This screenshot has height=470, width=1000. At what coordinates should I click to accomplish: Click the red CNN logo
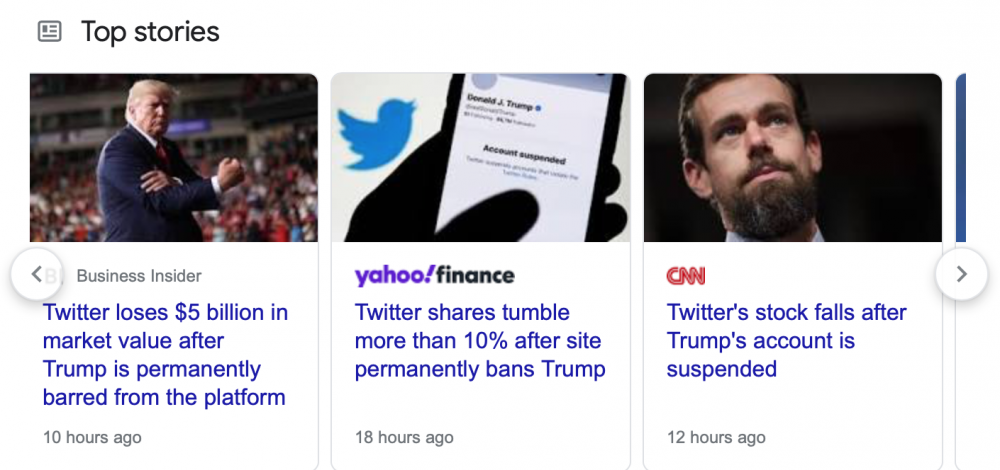[686, 275]
